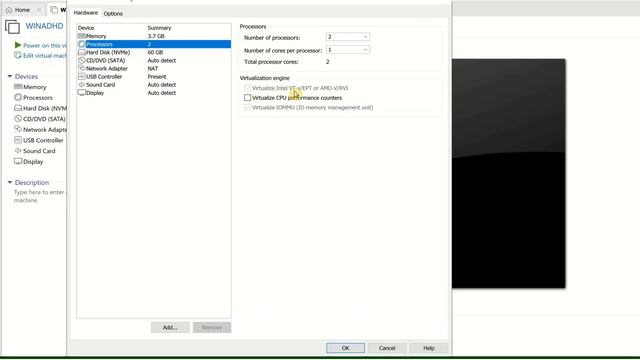
Task: Click the USB Controller icon in hardware list
Action: pyautogui.click(x=82, y=76)
